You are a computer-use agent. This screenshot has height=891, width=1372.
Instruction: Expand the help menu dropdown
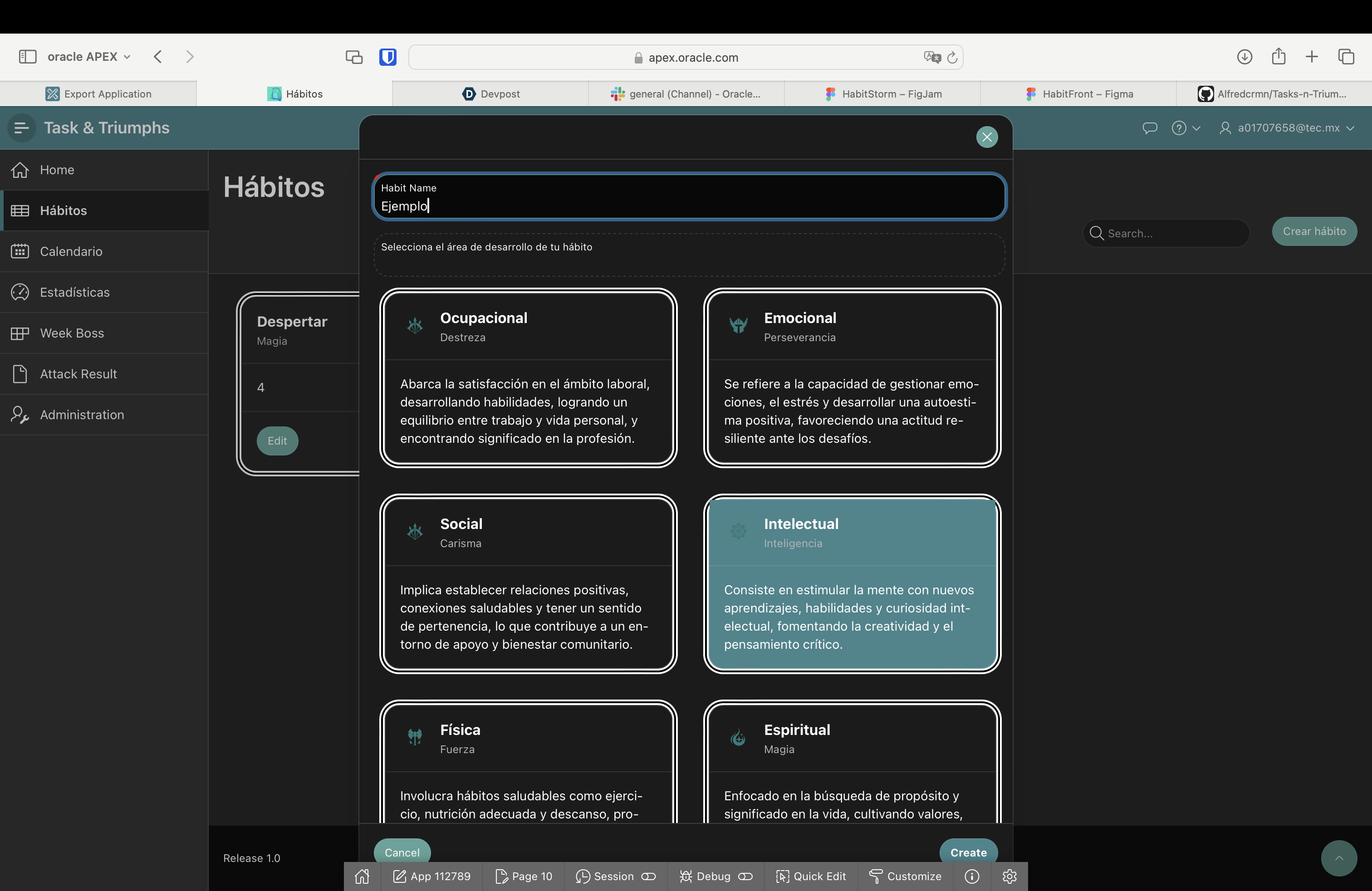point(1186,128)
